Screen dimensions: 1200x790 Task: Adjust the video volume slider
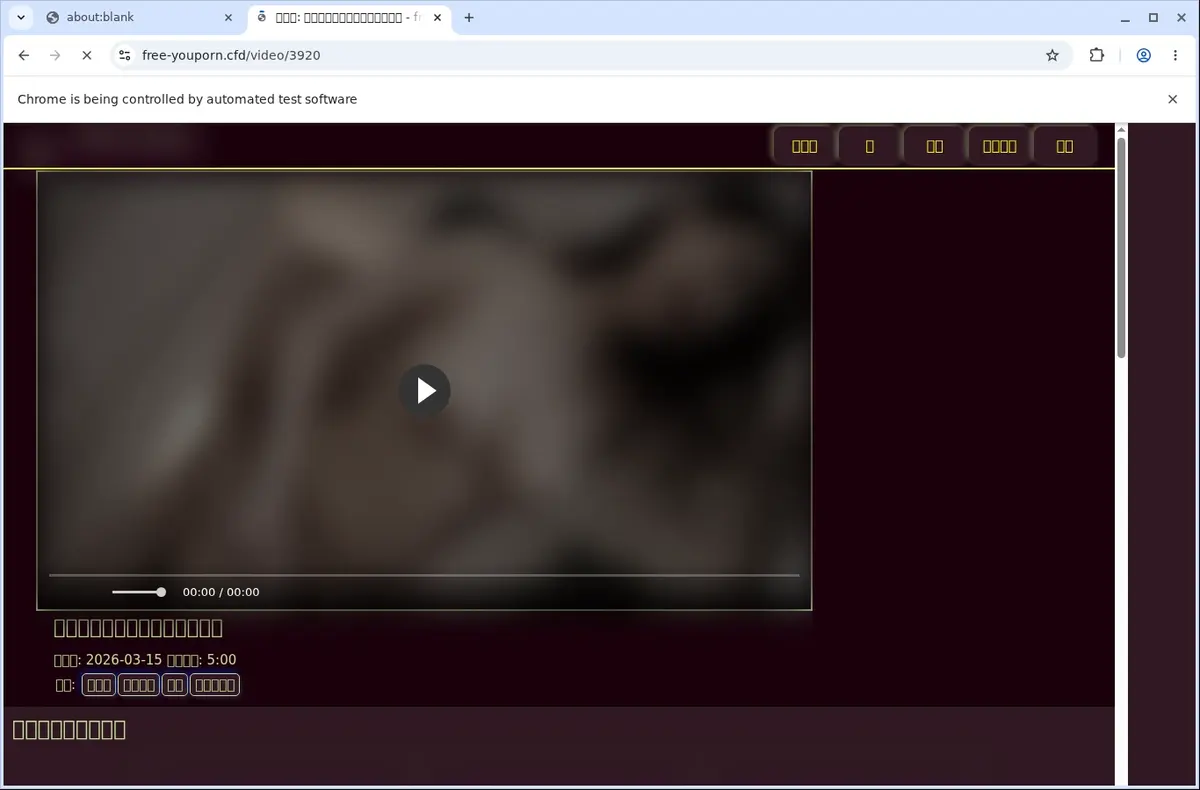pyautogui.click(x=139, y=592)
